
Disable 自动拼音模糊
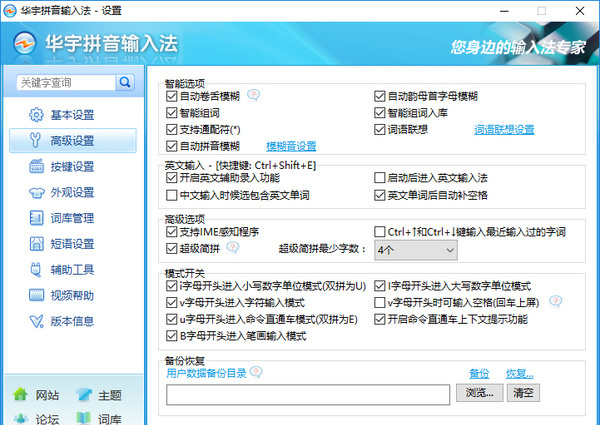click(171, 146)
